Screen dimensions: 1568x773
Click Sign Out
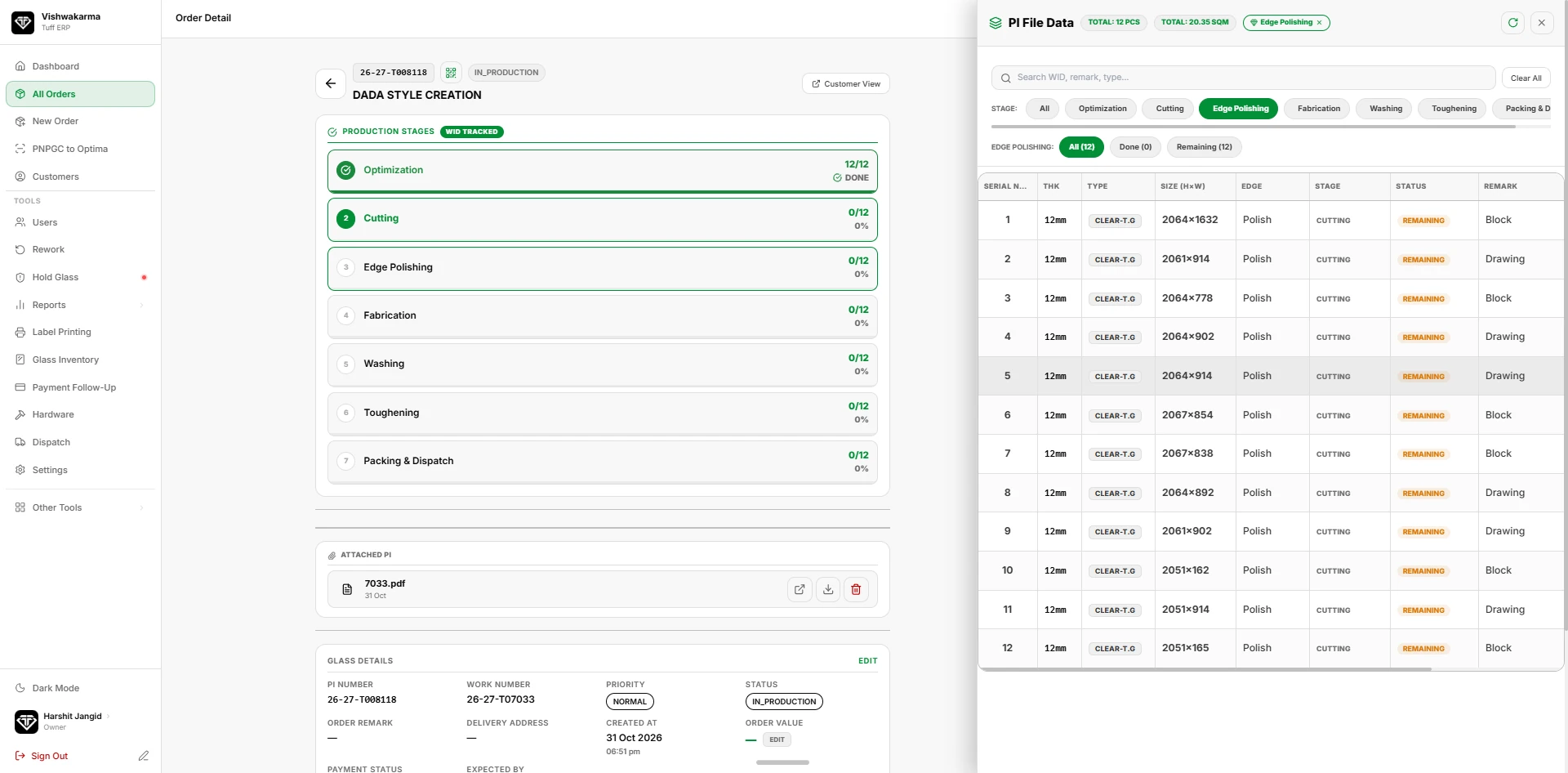[x=42, y=756]
